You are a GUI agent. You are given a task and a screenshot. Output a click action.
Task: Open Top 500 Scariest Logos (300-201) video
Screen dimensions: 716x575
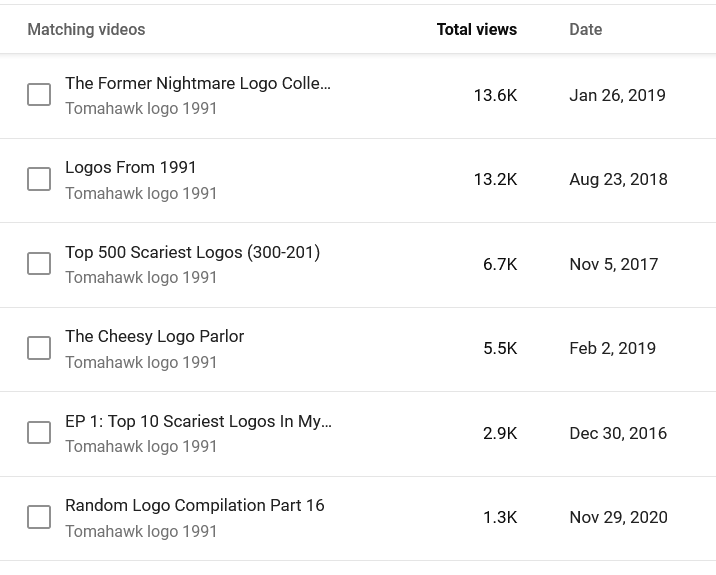coord(192,253)
